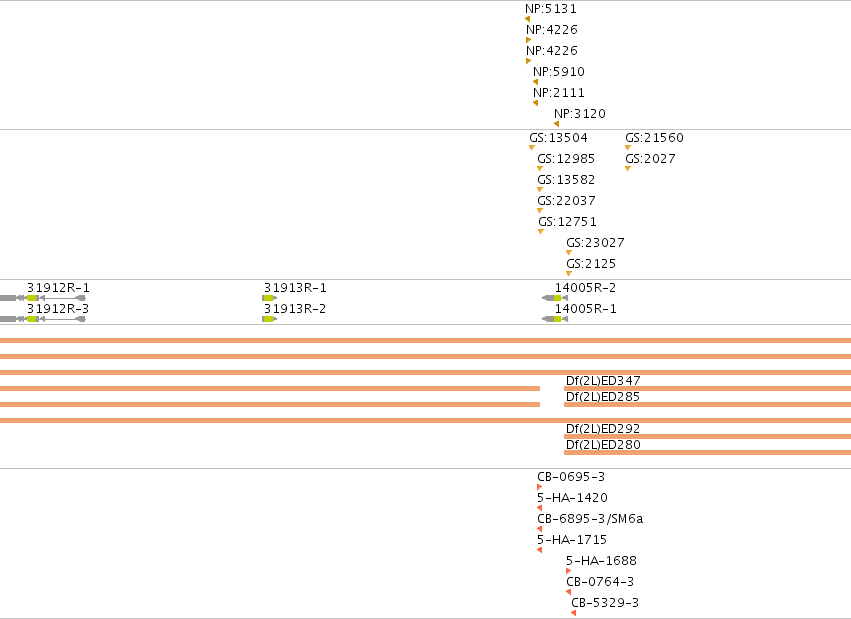Click the CB-6895-3/SM6a label
Viewport: 851px width, 619px height.
click(590, 519)
